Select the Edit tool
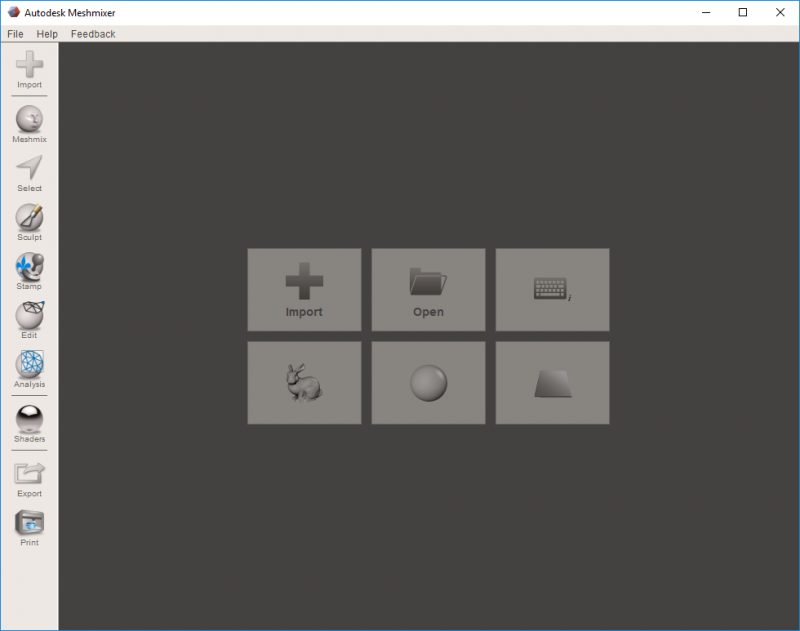Viewport: 800px width, 631px height. point(29,320)
